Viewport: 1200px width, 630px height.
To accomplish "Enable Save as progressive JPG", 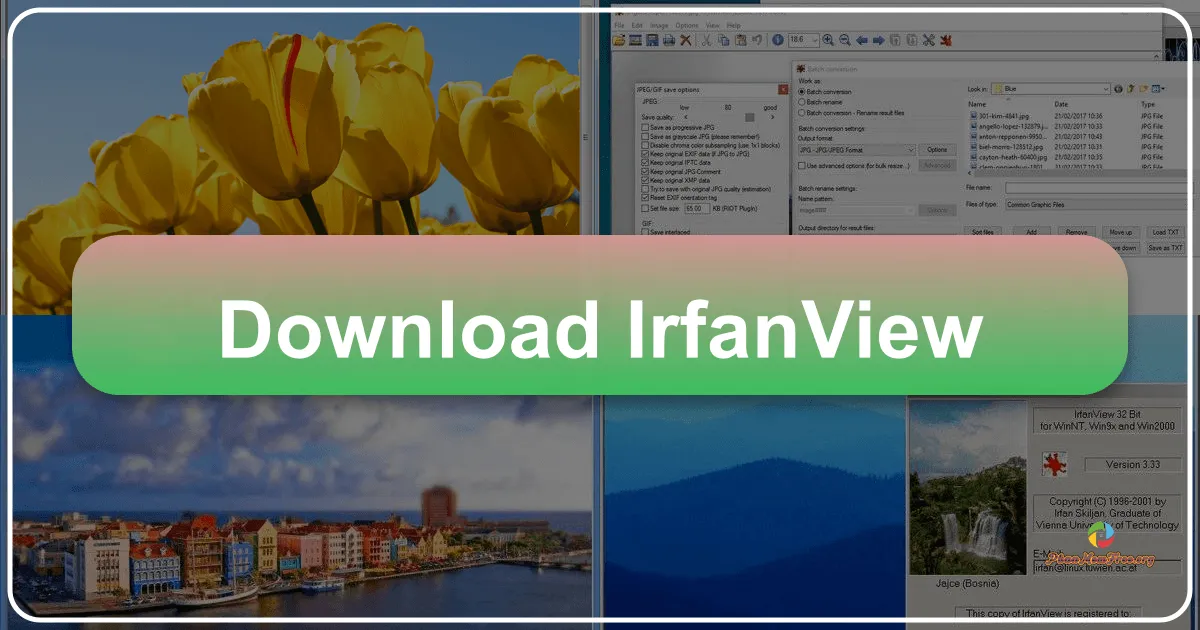I will [x=645, y=127].
